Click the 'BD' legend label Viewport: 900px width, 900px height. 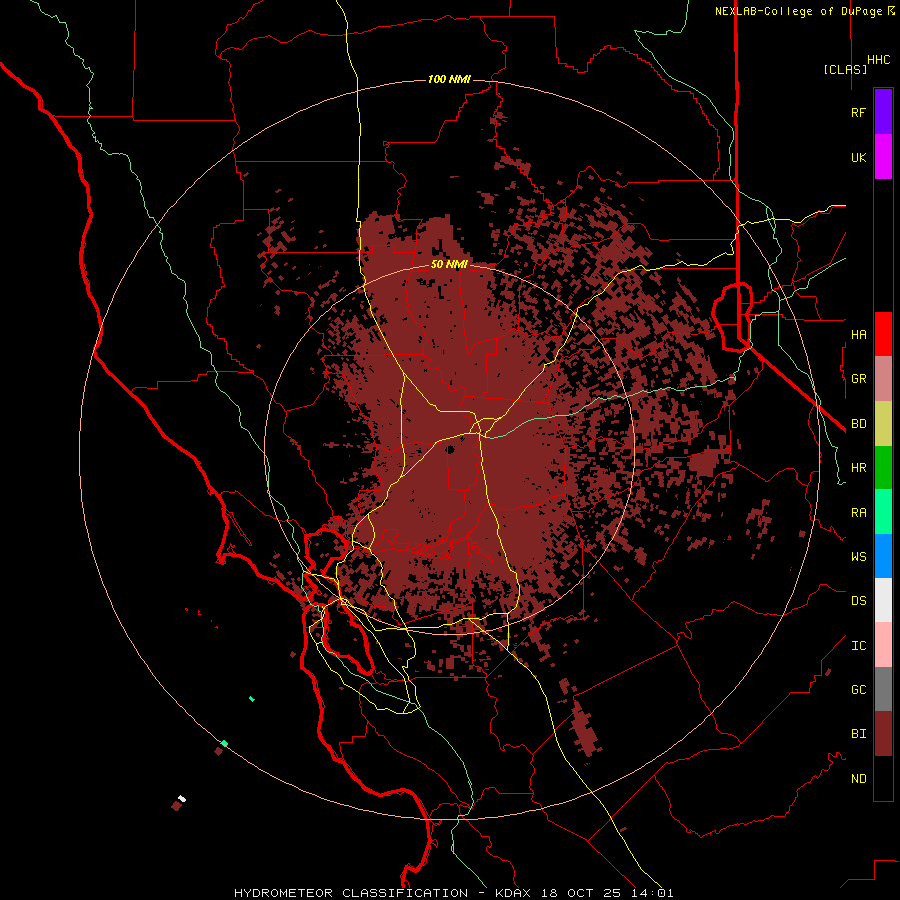(859, 424)
